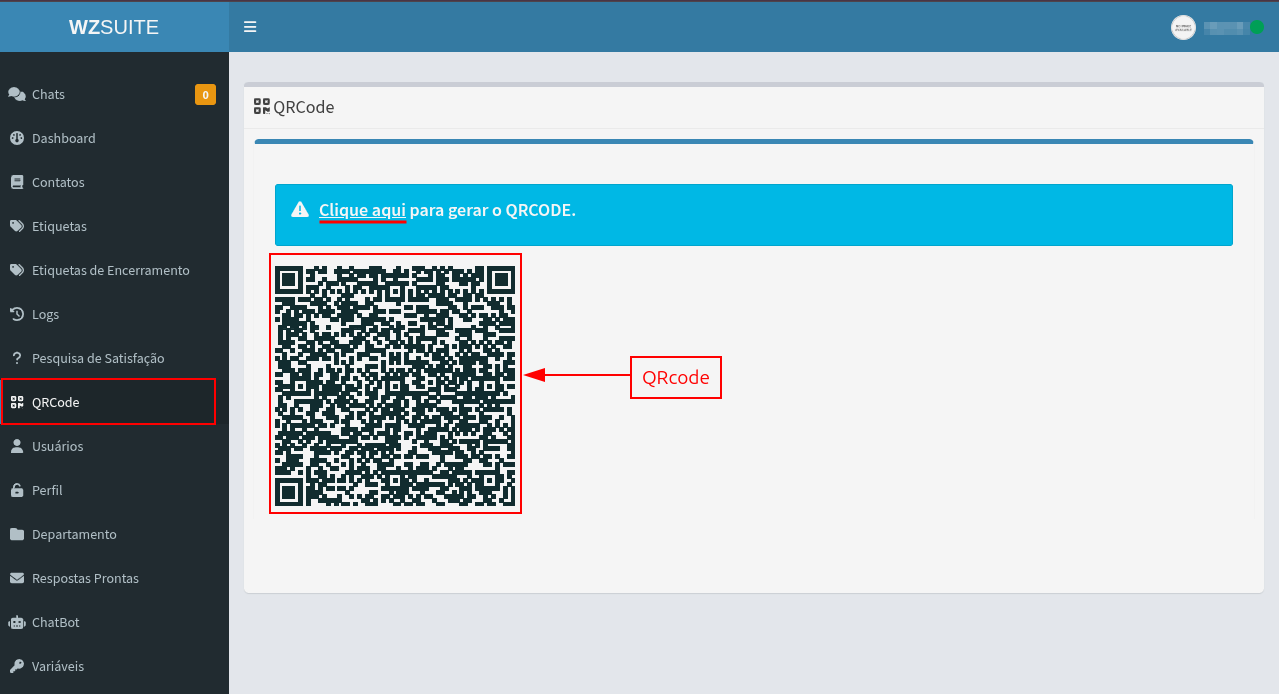Click the WZSUITE logo
Screen dimensions: 1279x694
(114, 27)
